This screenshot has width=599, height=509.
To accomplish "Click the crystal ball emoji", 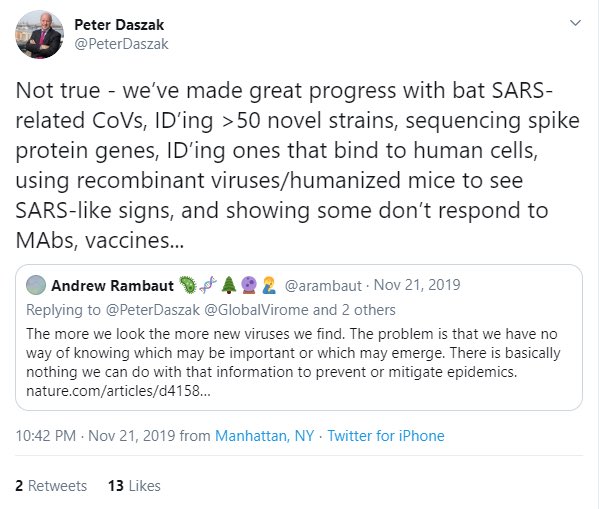I will pyautogui.click(x=249, y=285).
